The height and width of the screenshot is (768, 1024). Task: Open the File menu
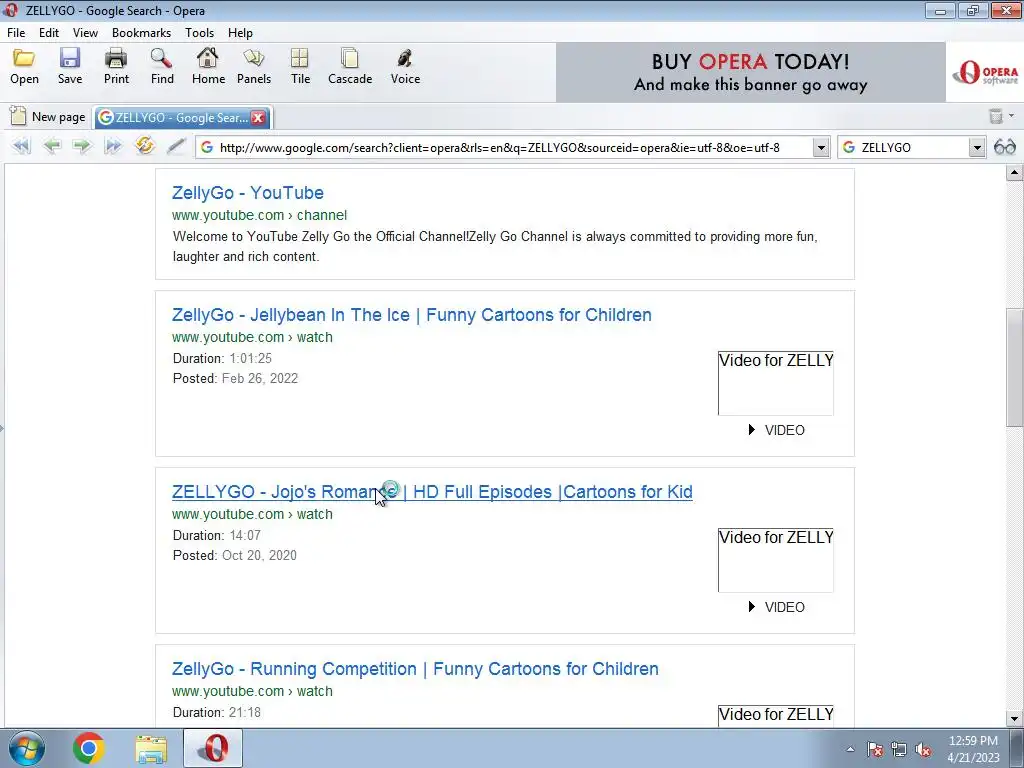[x=16, y=33]
